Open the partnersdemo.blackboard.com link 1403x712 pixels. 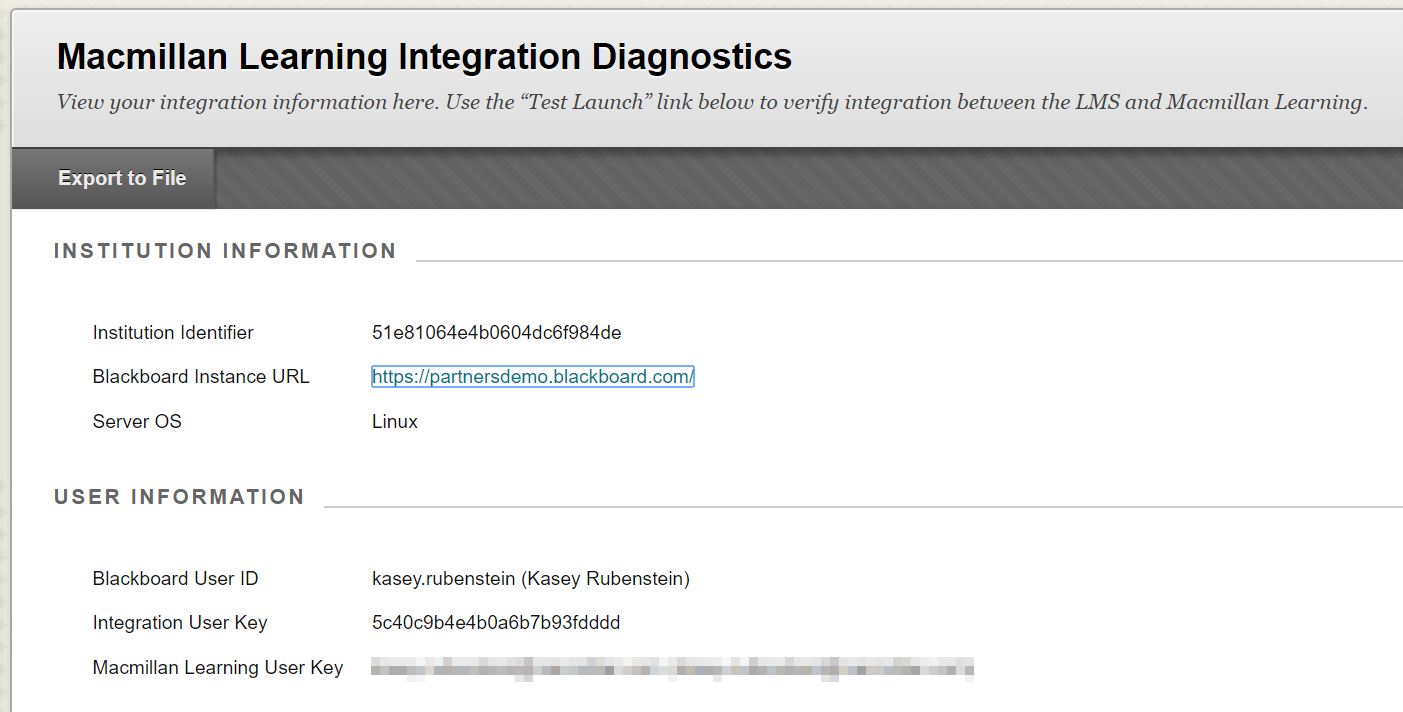(x=532, y=377)
